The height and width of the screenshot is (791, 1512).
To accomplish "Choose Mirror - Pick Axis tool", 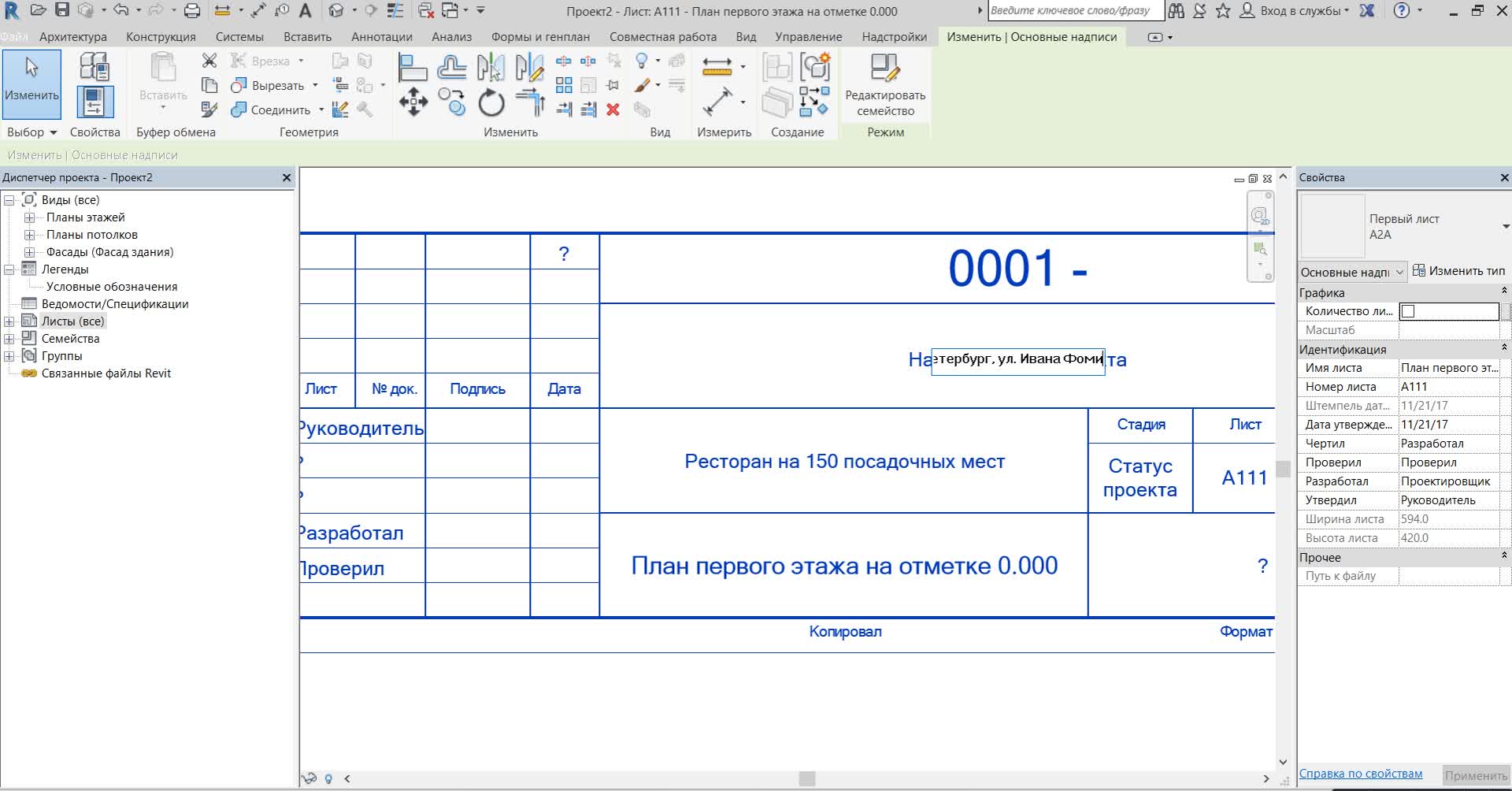I will (491, 68).
